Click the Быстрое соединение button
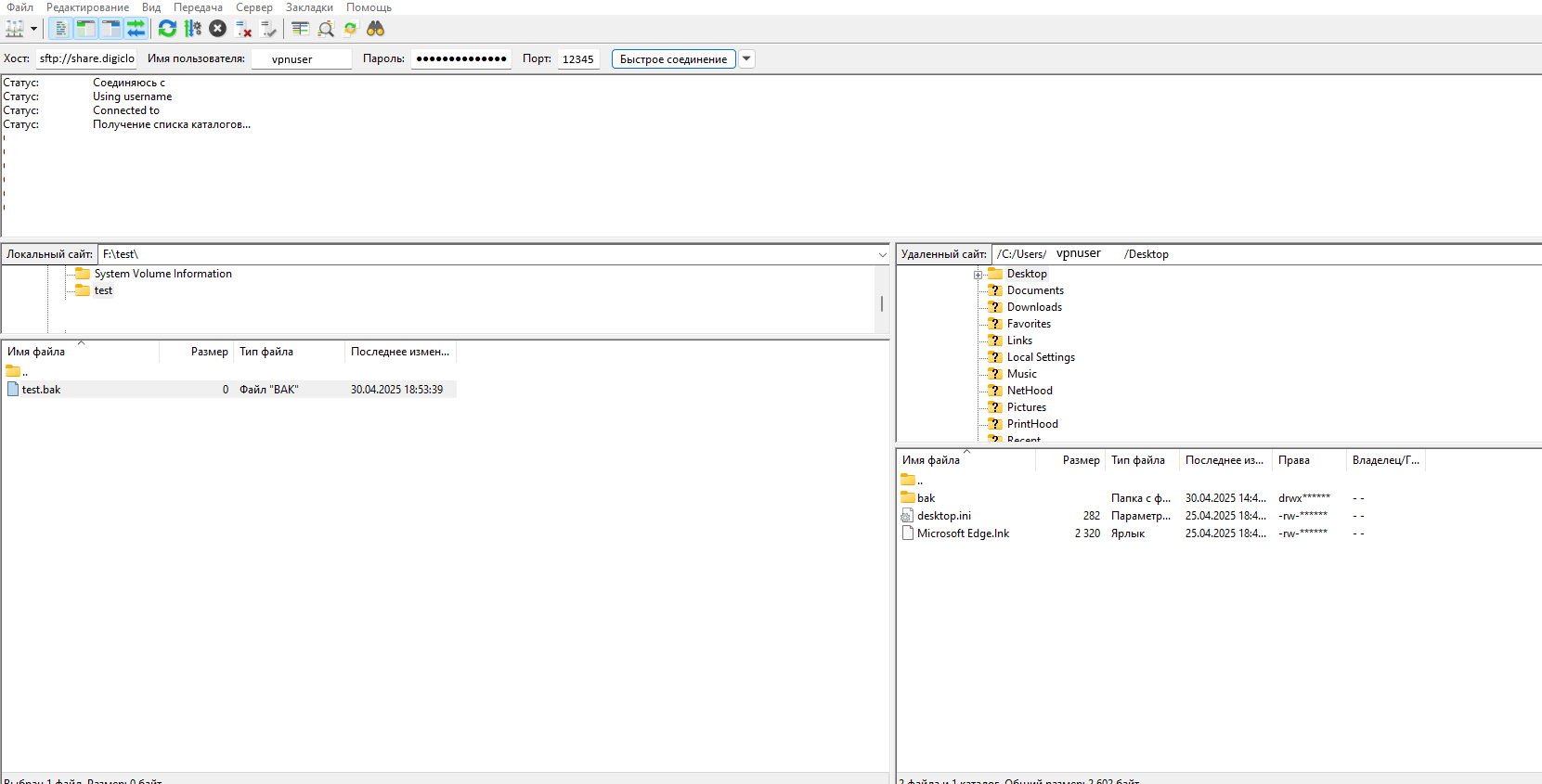 pos(673,59)
